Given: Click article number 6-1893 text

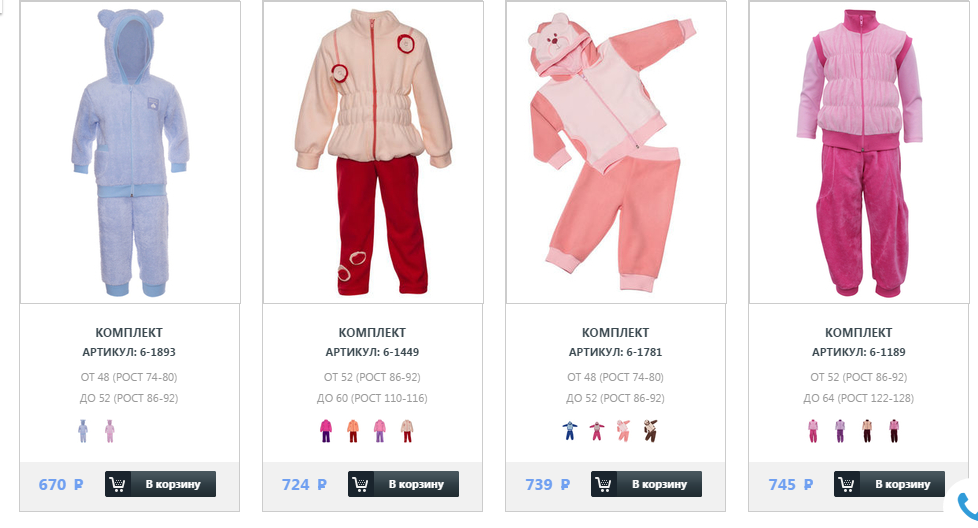Looking at the screenshot, I should point(158,352).
